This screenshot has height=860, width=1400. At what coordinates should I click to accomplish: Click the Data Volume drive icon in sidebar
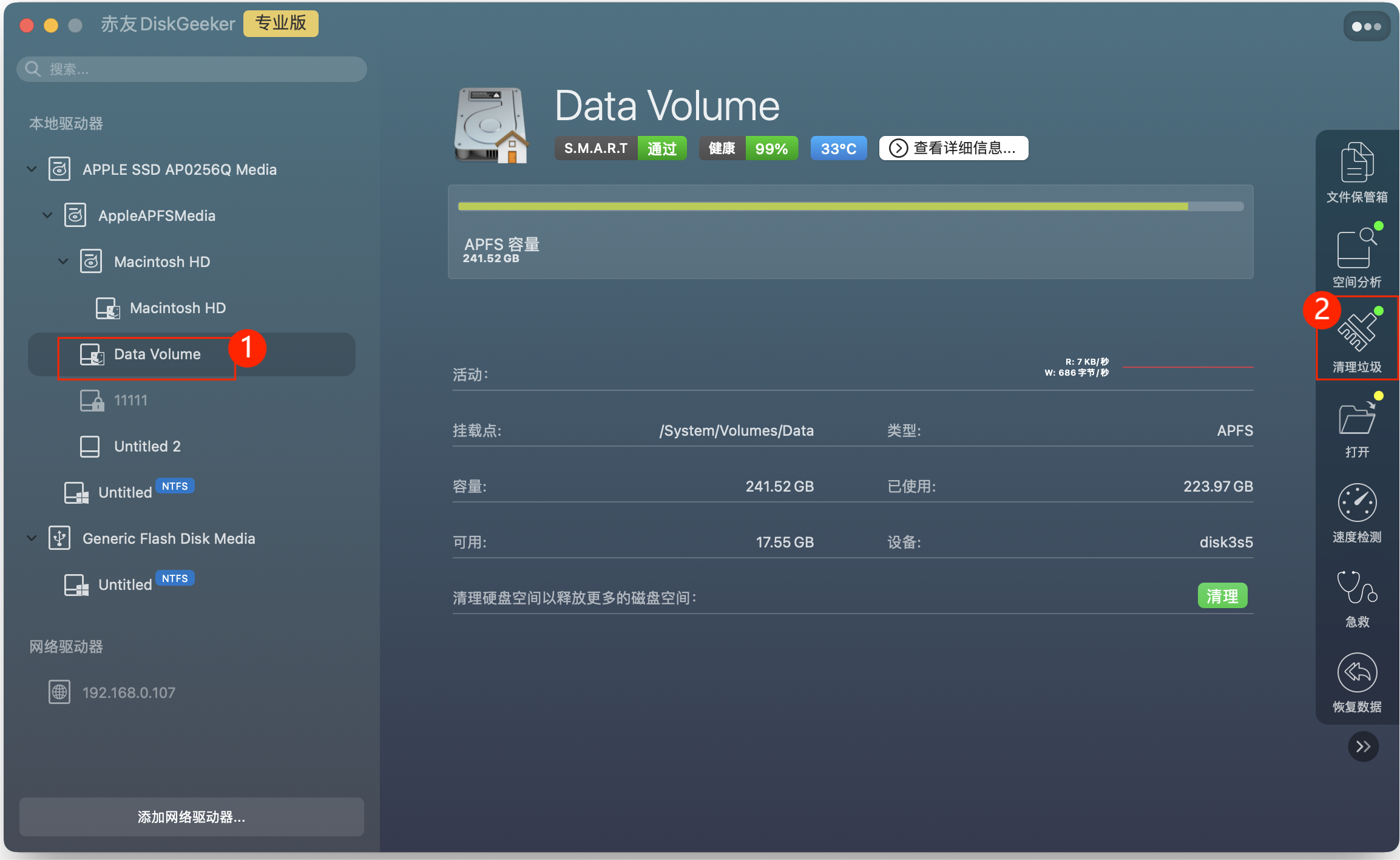92,354
